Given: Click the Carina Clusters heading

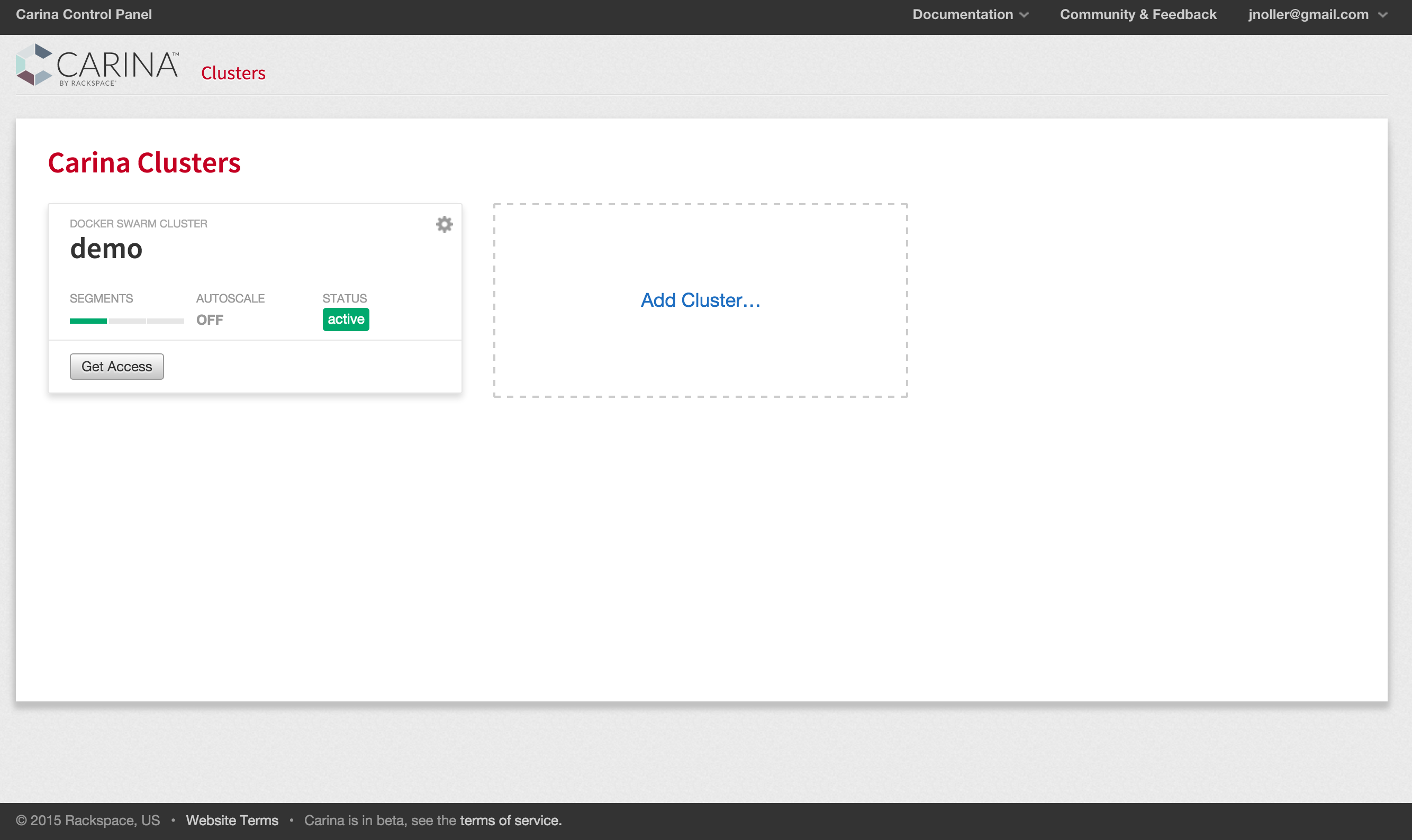Looking at the screenshot, I should click(144, 163).
